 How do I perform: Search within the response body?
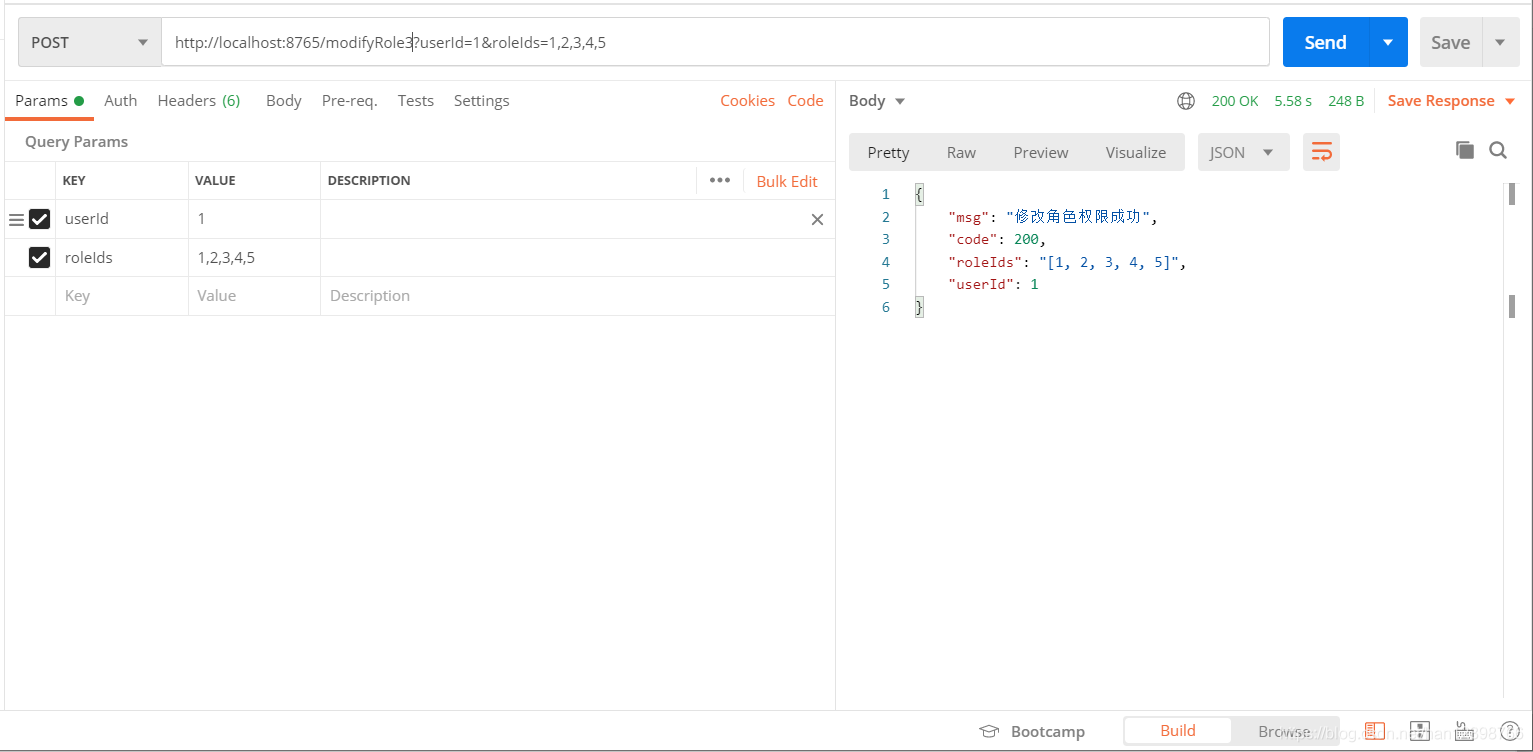tap(1498, 150)
